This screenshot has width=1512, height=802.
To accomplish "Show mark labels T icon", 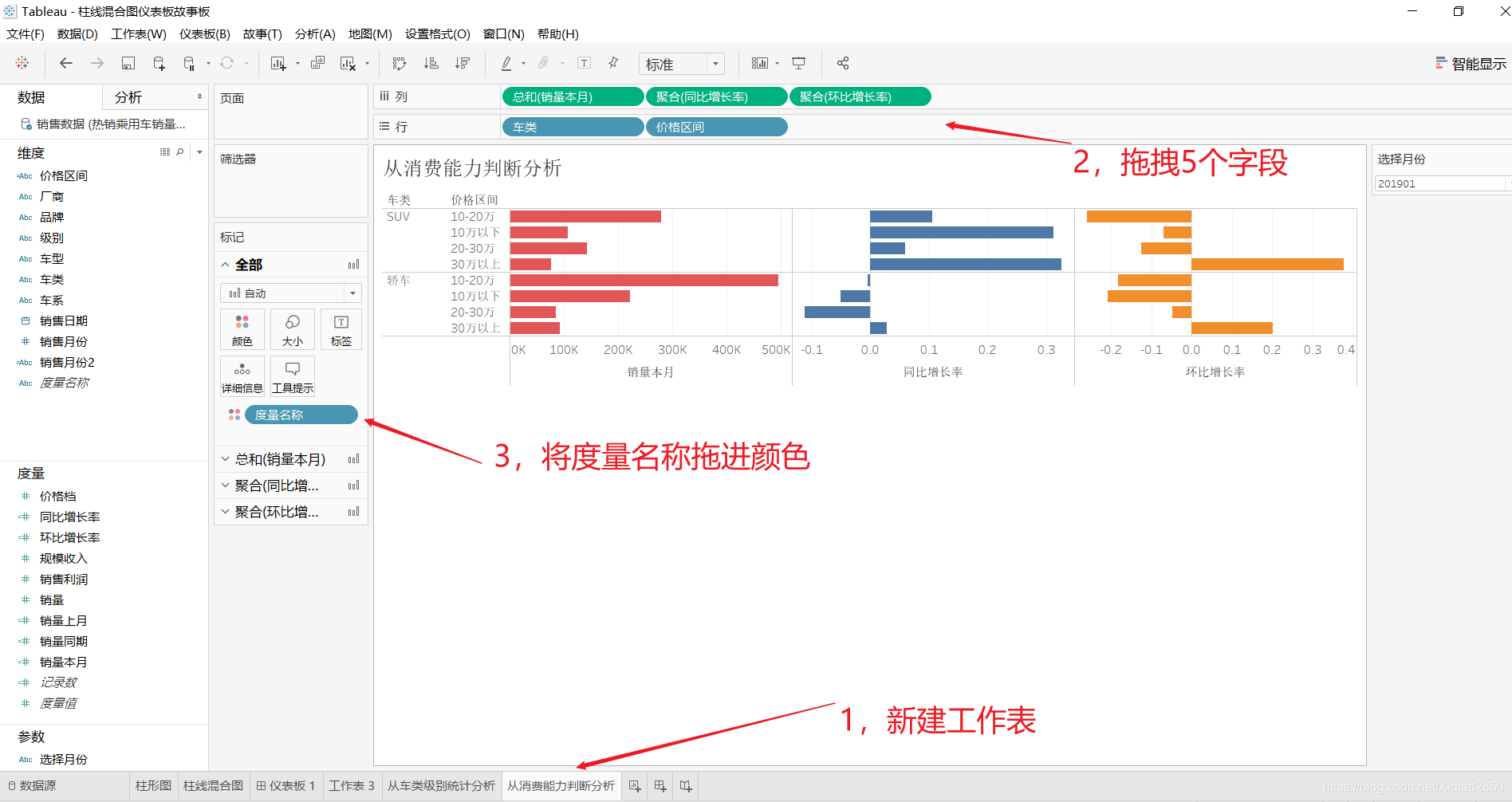I will pyautogui.click(x=584, y=63).
